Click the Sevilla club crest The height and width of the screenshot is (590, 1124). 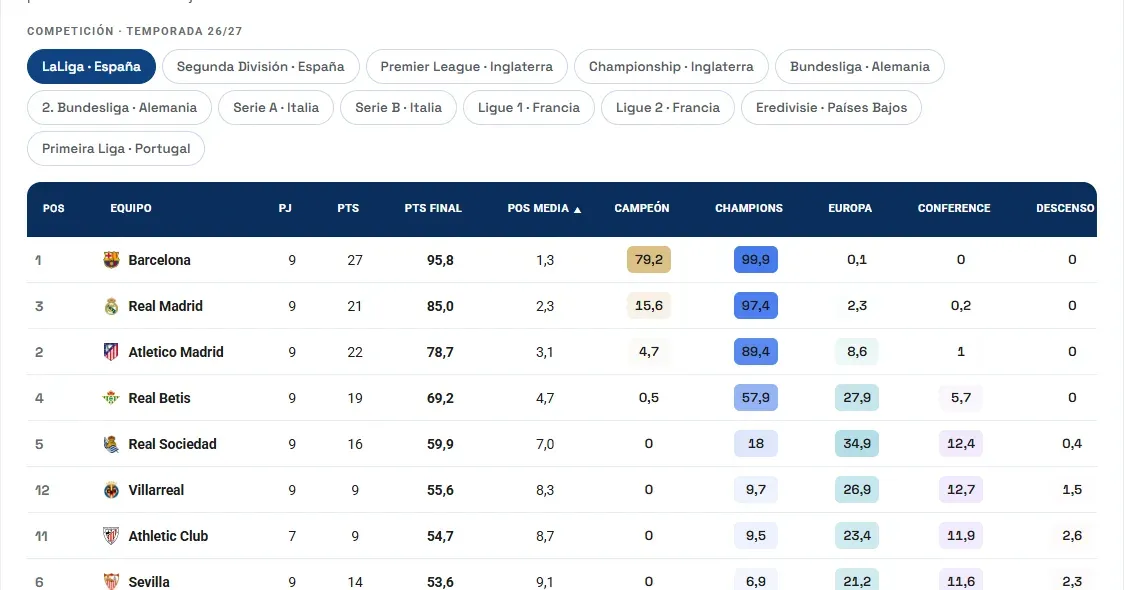click(x=111, y=581)
